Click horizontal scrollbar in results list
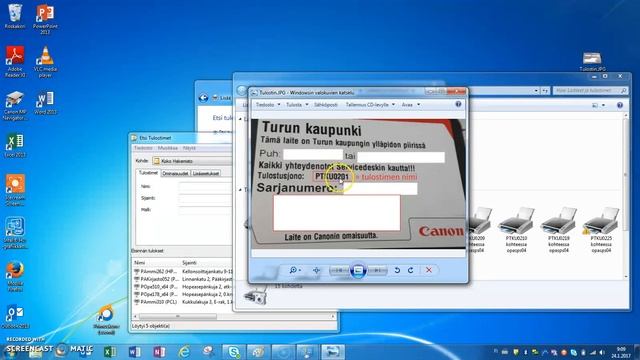The height and width of the screenshot is (360, 640). (178, 316)
